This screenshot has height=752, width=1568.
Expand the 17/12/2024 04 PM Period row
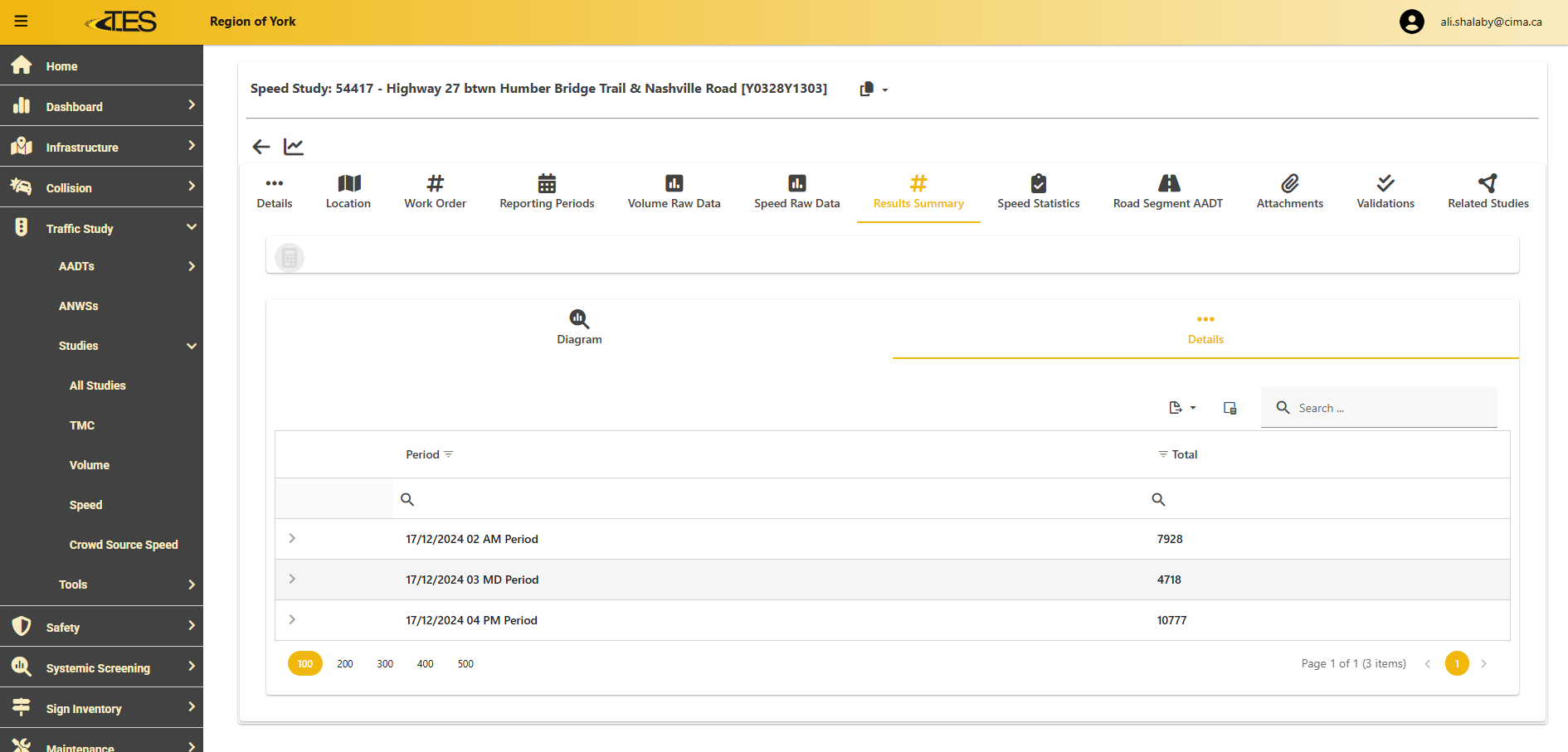[292, 620]
